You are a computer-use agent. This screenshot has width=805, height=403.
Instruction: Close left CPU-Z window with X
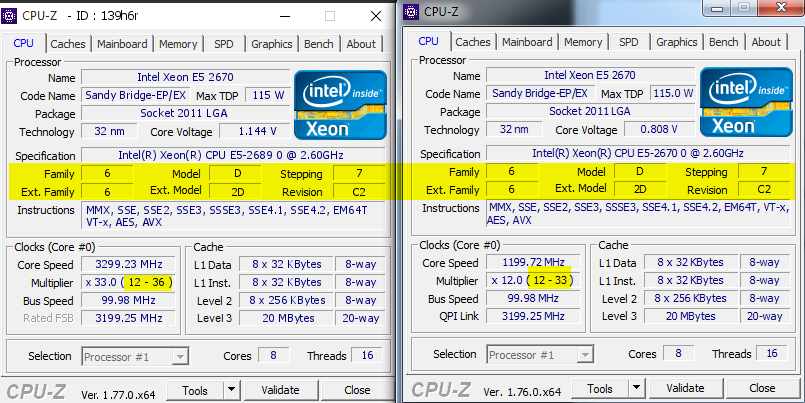coord(376,16)
